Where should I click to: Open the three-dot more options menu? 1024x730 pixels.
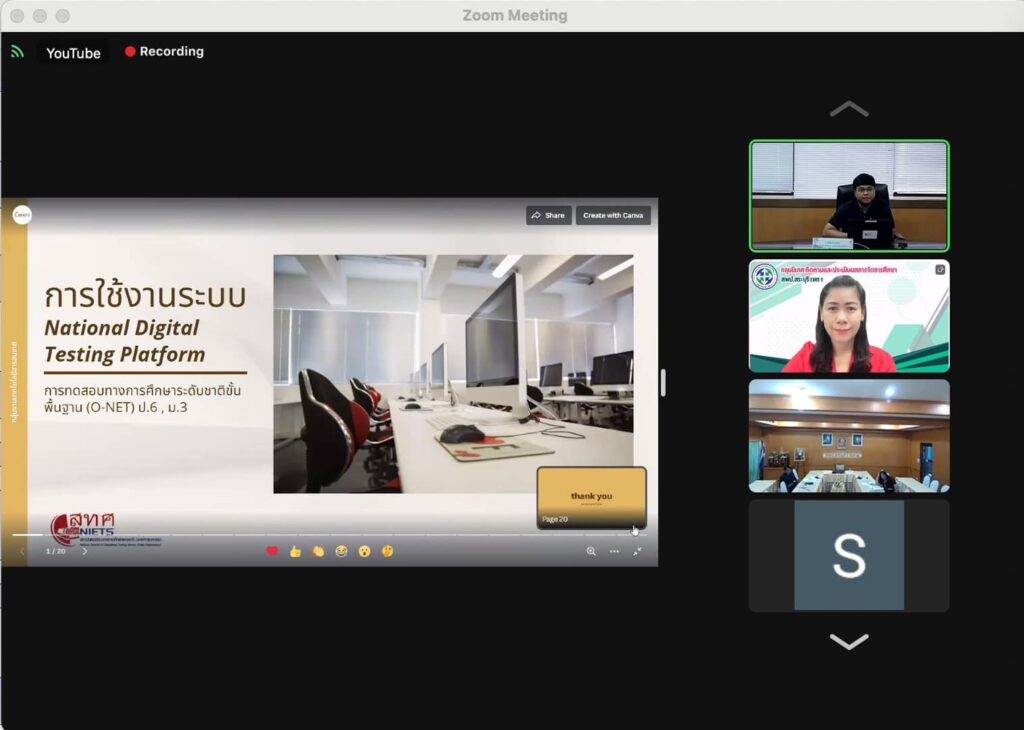coord(614,551)
